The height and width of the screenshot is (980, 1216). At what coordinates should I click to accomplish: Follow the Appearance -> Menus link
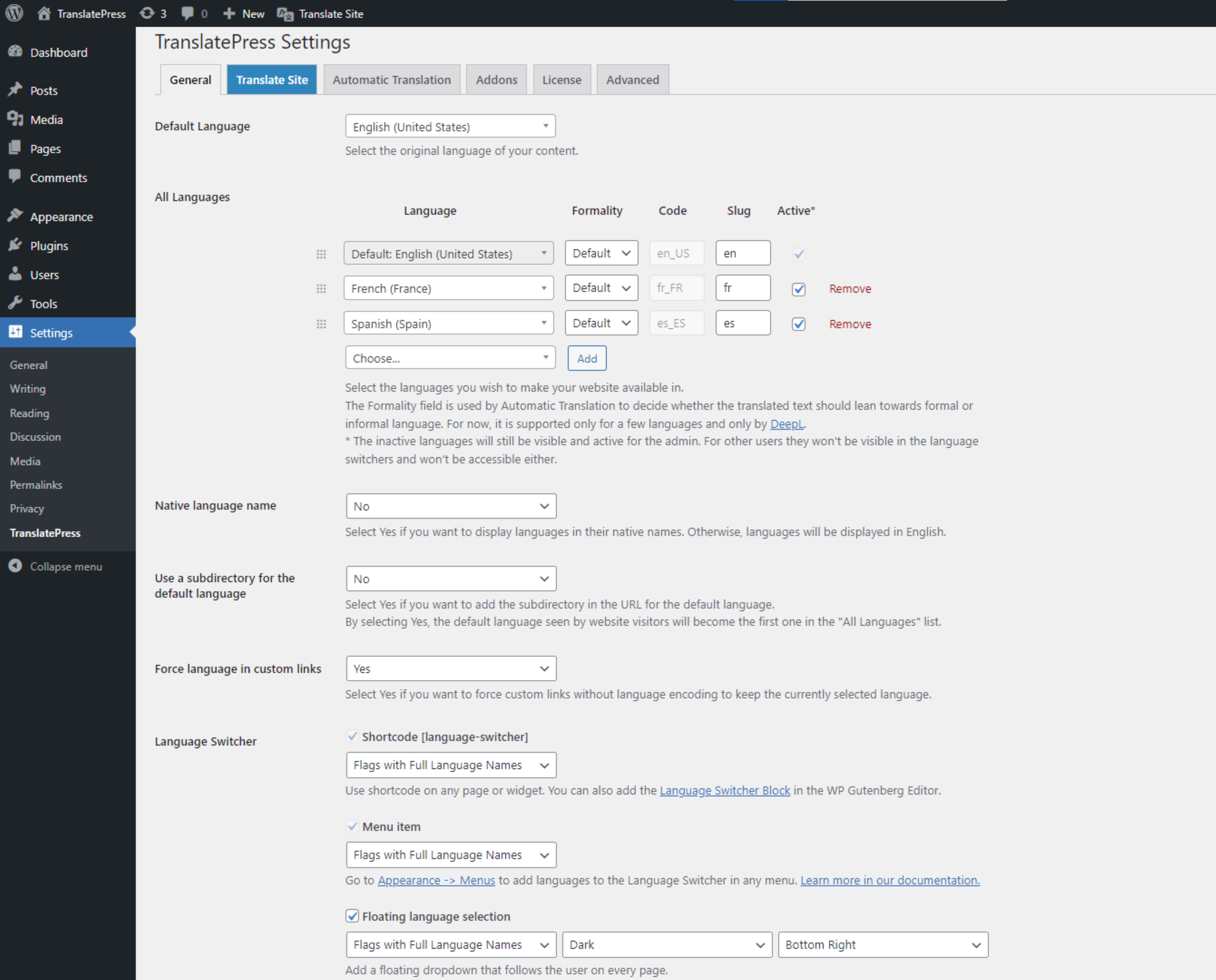click(x=436, y=880)
